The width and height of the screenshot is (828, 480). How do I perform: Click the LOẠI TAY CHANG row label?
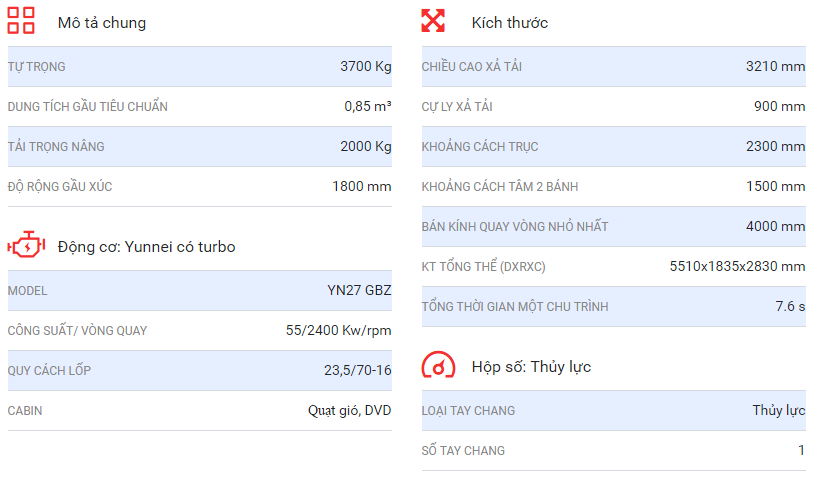(468, 411)
